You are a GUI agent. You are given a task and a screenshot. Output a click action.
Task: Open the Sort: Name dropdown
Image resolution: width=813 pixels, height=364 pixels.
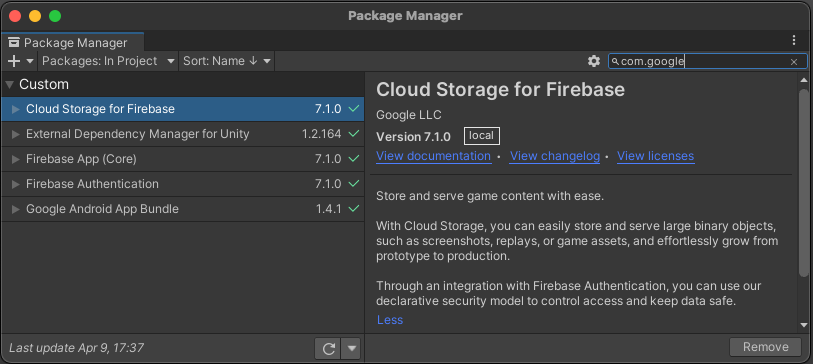pos(227,61)
